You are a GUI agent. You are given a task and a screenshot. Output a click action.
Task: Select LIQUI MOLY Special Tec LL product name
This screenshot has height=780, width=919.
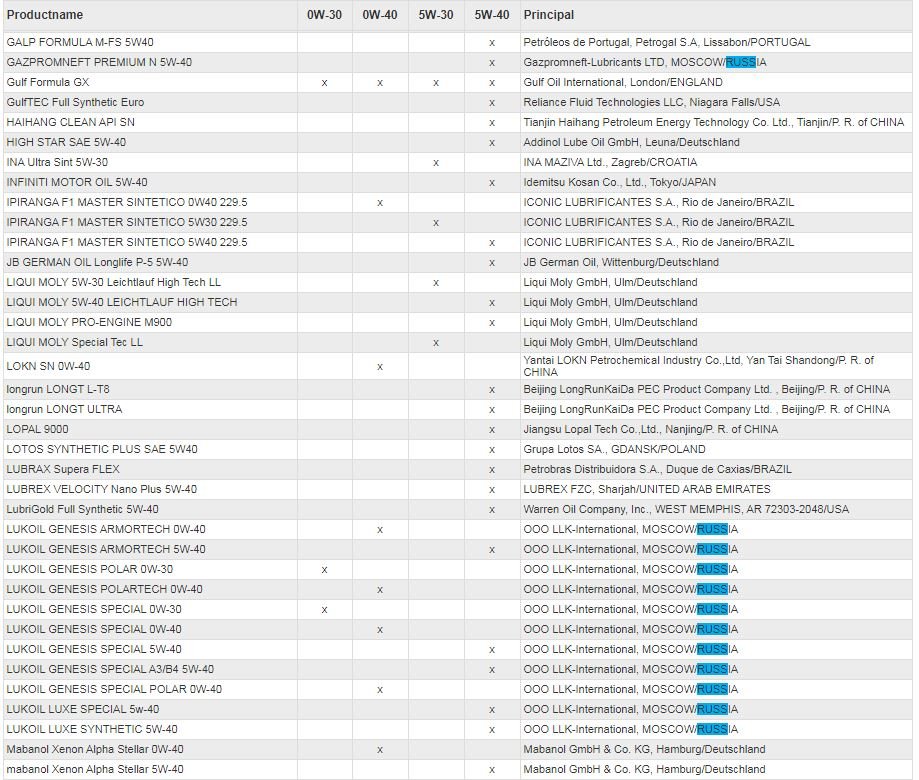click(x=74, y=342)
